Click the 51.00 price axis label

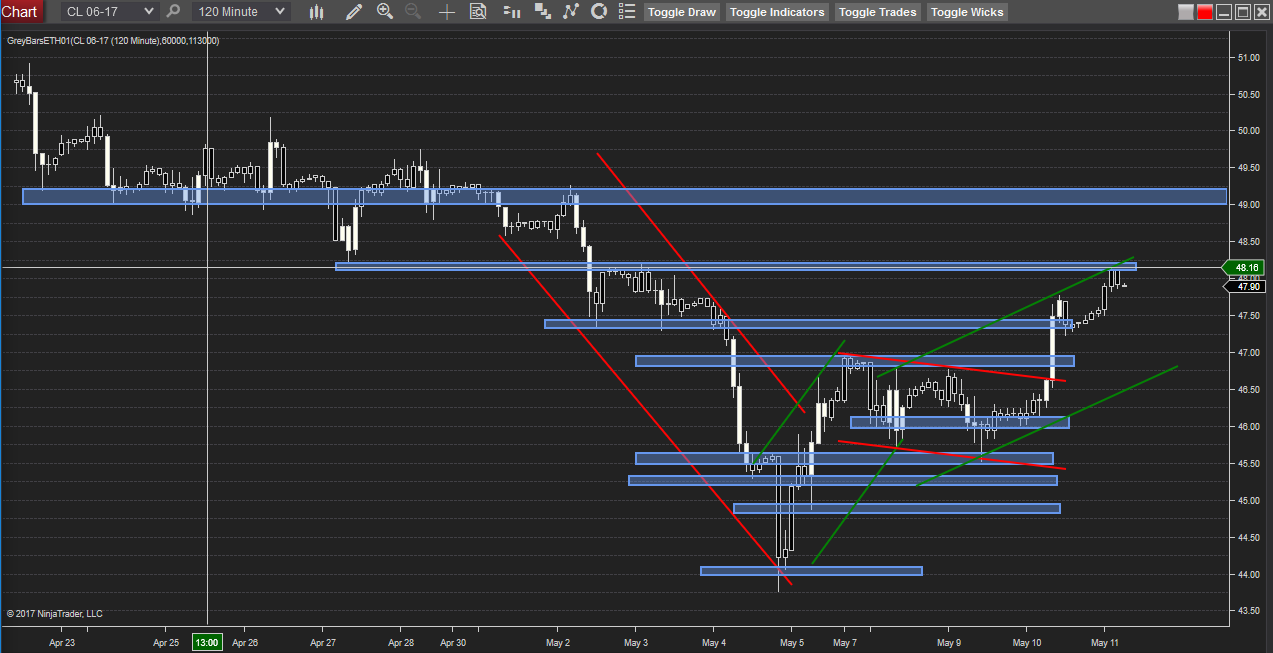pos(1248,58)
